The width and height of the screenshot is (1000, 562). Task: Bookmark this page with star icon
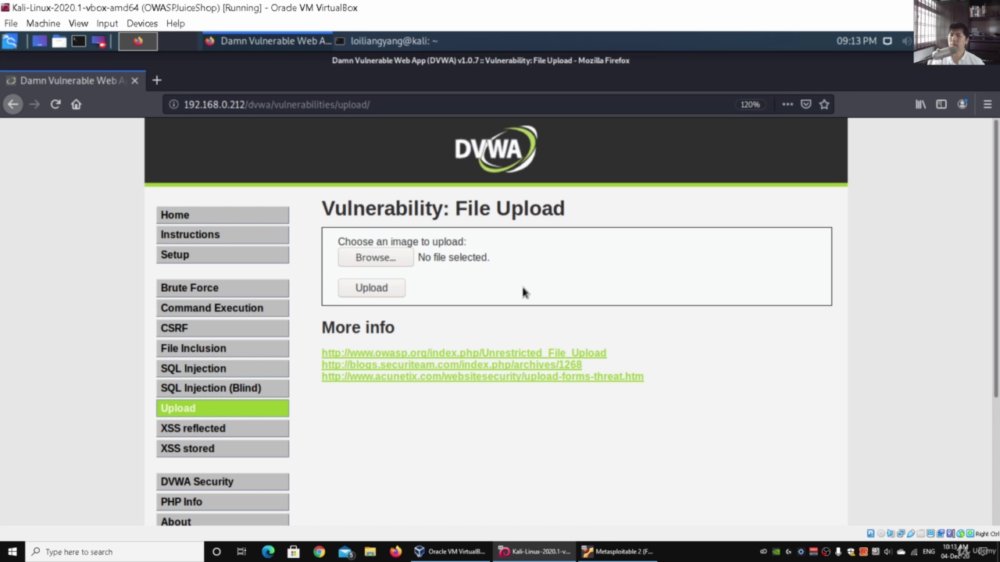[825, 104]
